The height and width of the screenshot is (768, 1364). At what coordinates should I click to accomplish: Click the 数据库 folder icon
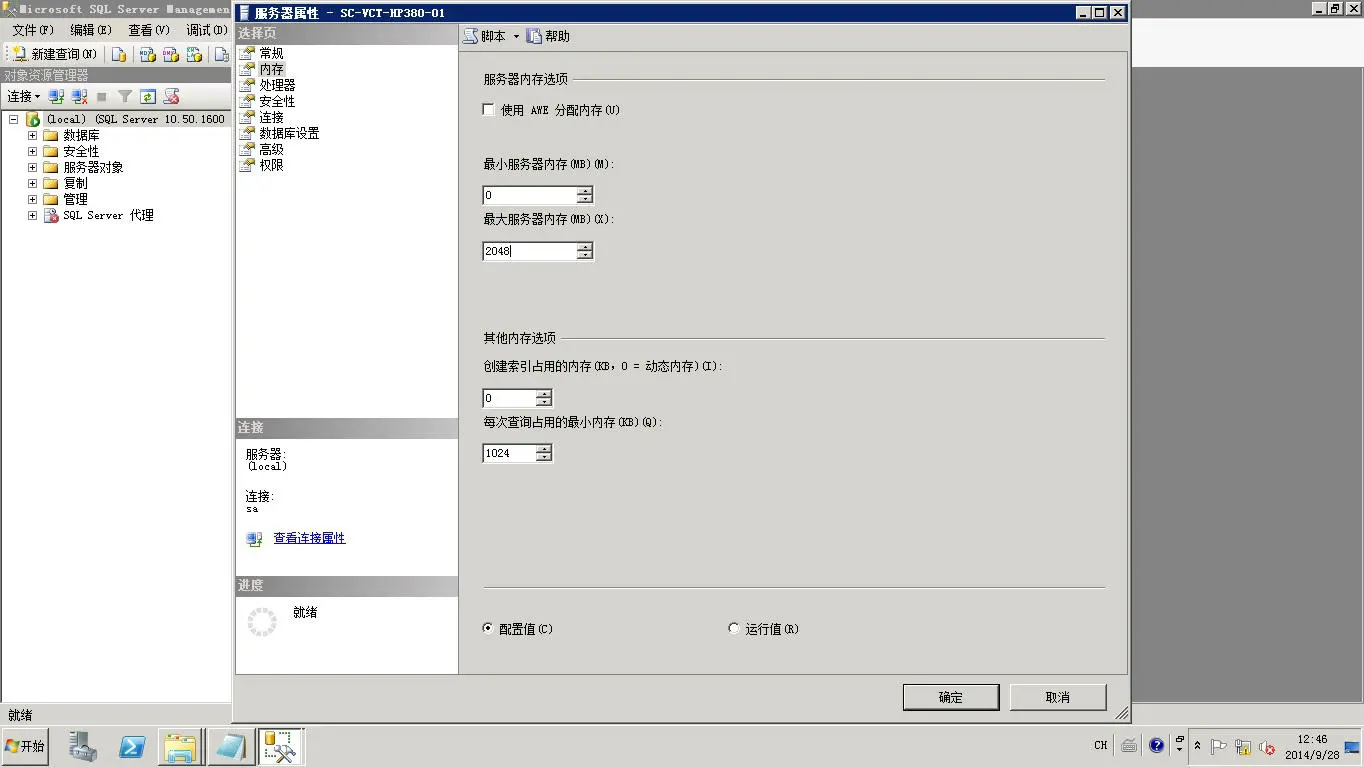click(x=51, y=135)
